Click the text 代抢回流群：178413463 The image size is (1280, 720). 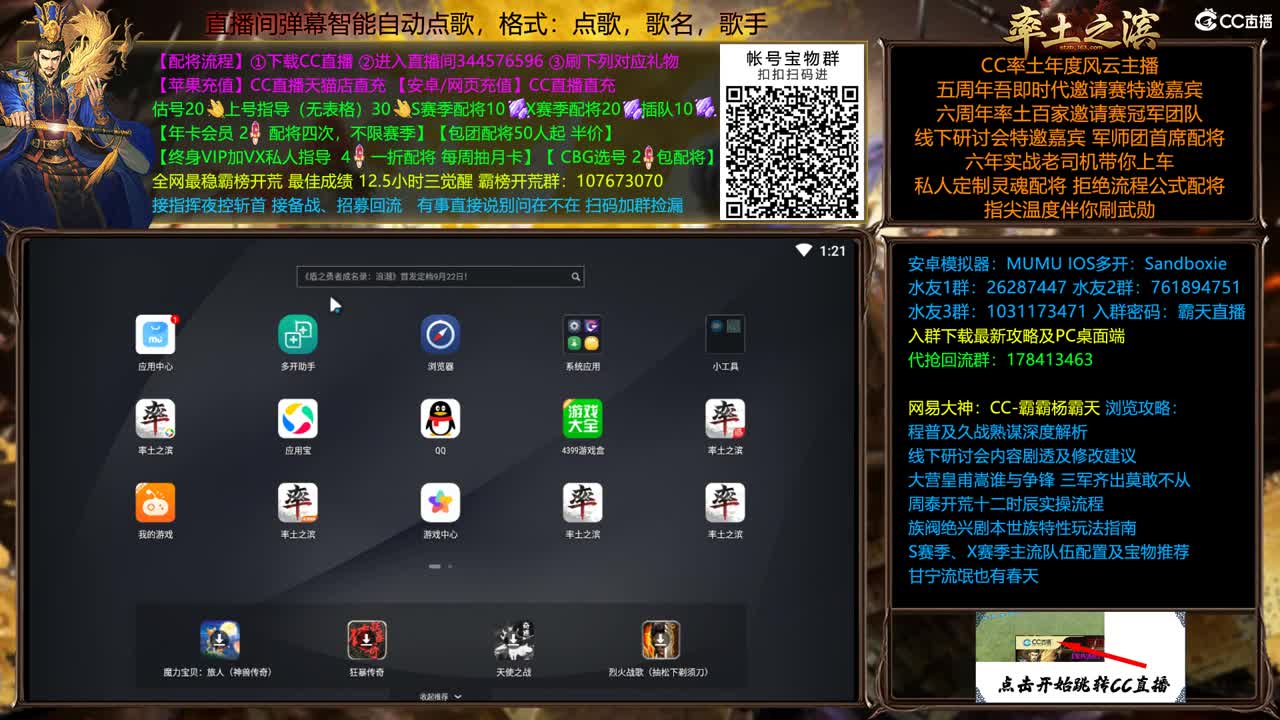pos(1000,360)
